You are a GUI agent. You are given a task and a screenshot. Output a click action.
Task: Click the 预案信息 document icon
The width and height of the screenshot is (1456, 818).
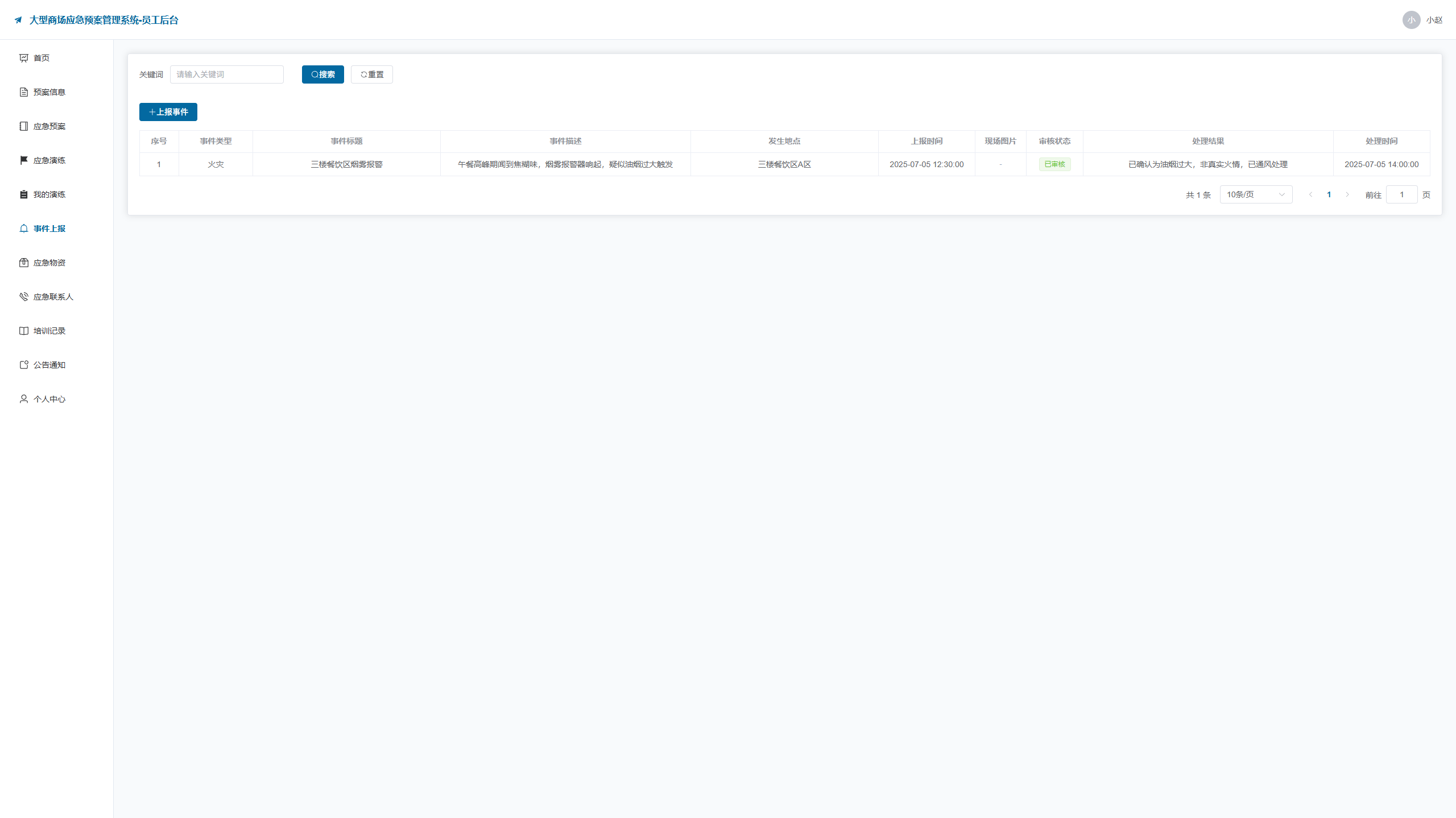pyautogui.click(x=24, y=92)
